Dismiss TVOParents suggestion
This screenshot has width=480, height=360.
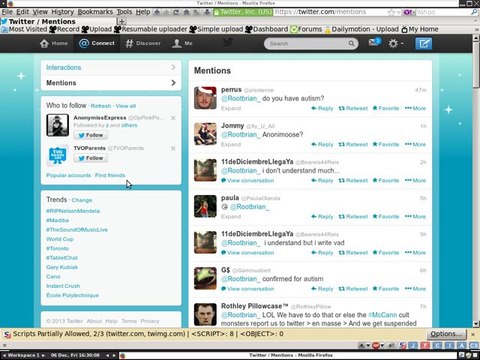[173, 148]
